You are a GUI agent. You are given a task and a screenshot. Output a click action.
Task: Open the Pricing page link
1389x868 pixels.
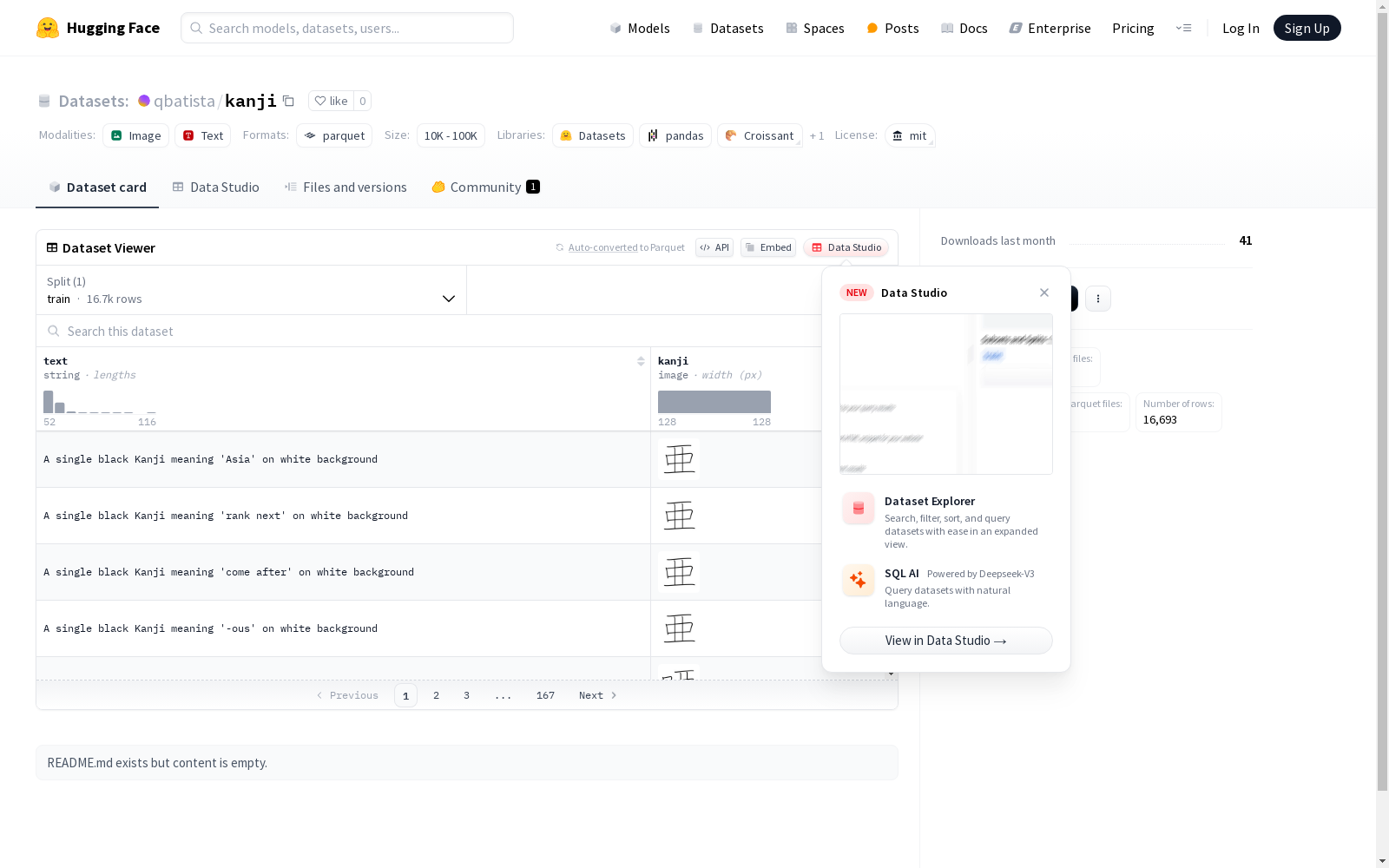[1133, 28]
